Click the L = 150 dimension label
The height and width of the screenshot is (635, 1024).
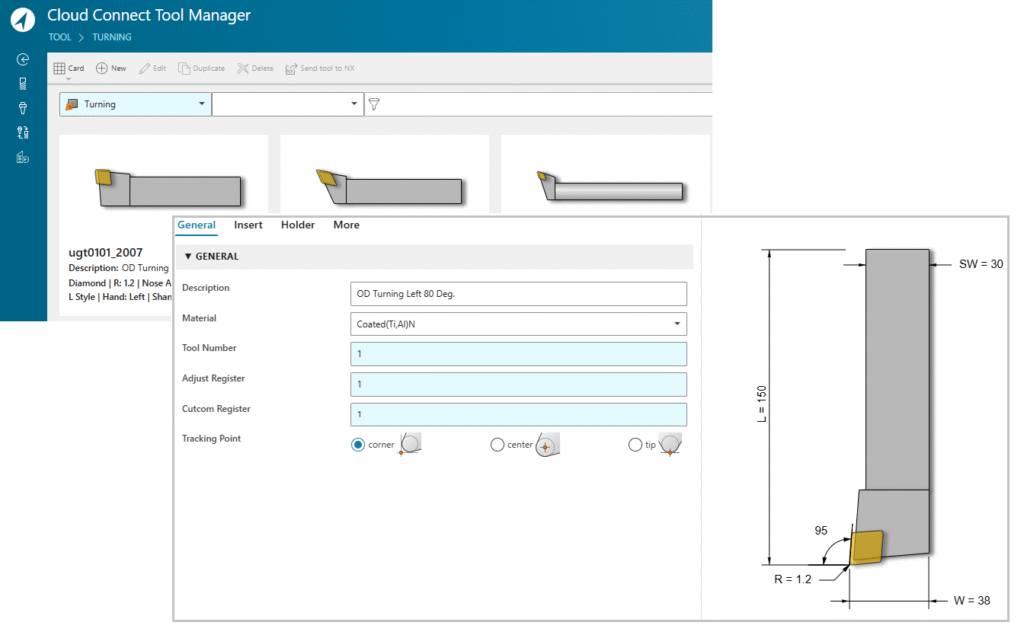(x=761, y=404)
